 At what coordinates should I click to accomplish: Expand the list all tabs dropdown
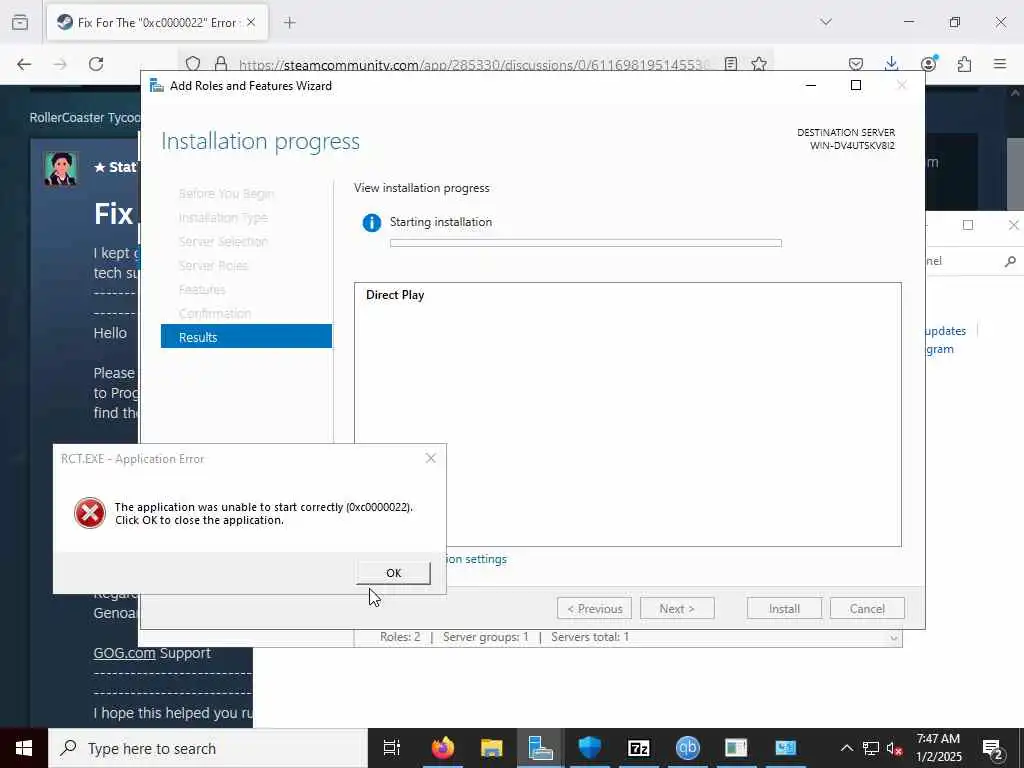pyautogui.click(x=826, y=22)
